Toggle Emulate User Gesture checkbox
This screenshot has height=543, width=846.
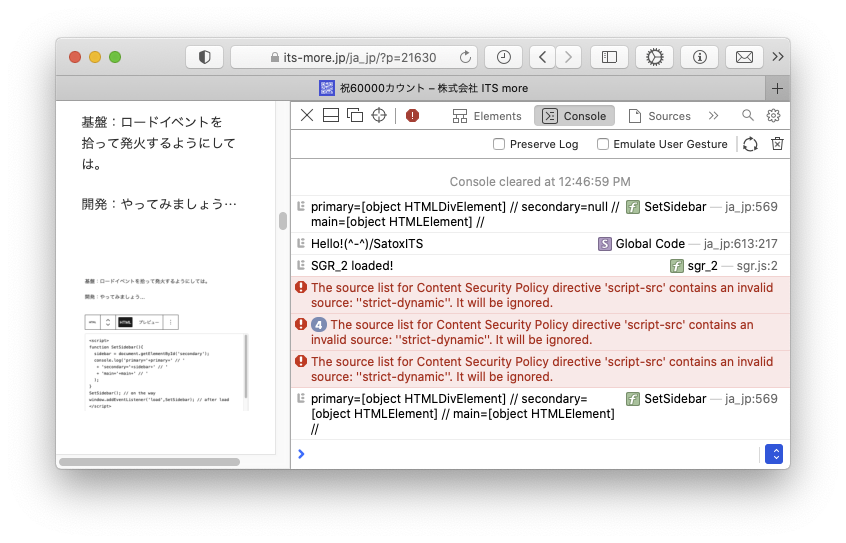pyautogui.click(x=603, y=144)
